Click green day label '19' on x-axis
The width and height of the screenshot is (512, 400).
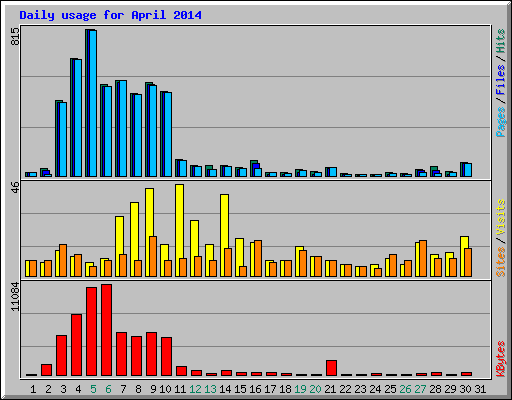(x=300, y=389)
